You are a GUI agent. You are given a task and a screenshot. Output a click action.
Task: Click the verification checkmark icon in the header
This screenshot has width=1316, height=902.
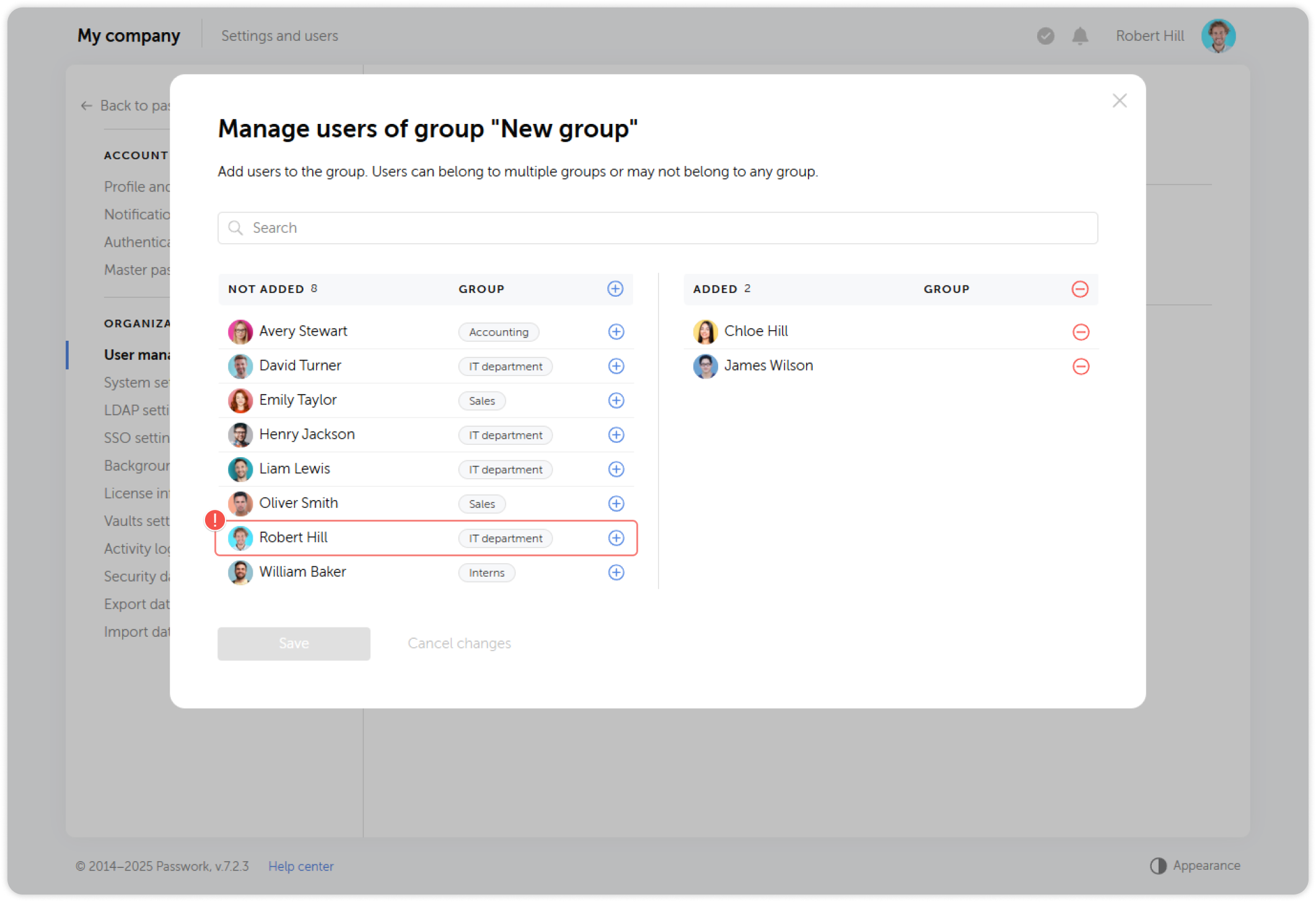click(x=1045, y=37)
